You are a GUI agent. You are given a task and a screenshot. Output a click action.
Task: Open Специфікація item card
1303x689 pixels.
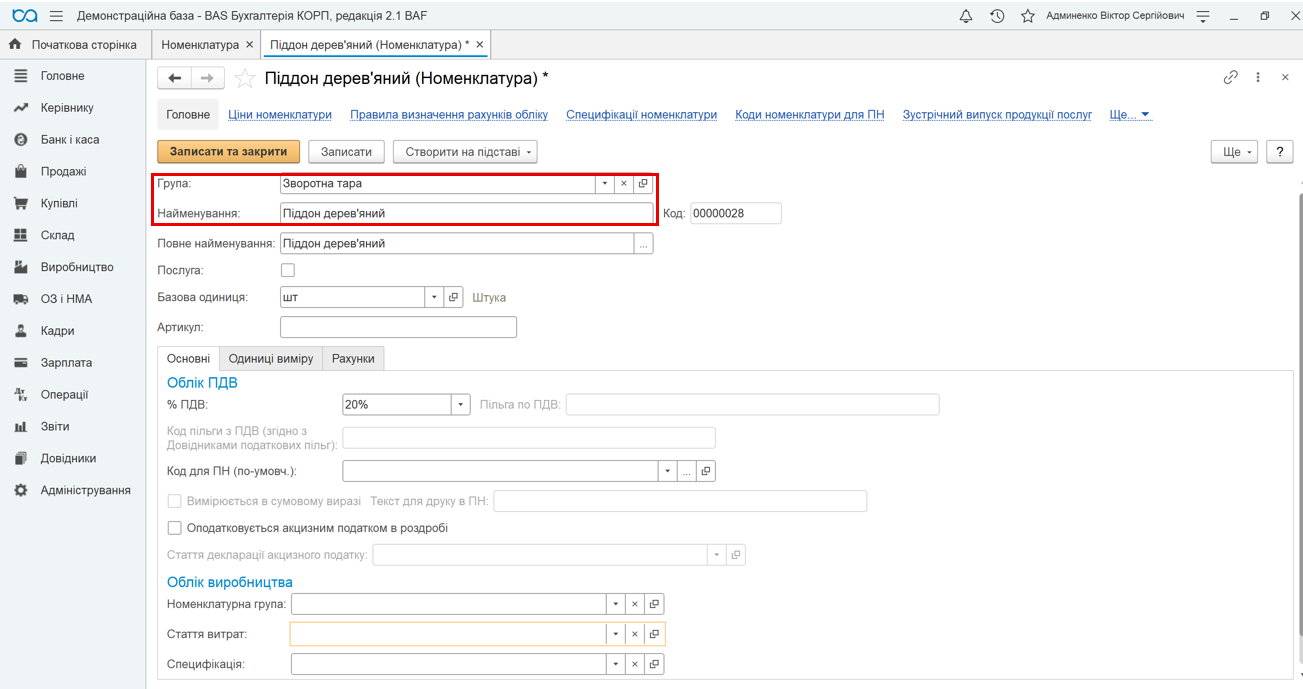[x=654, y=664]
